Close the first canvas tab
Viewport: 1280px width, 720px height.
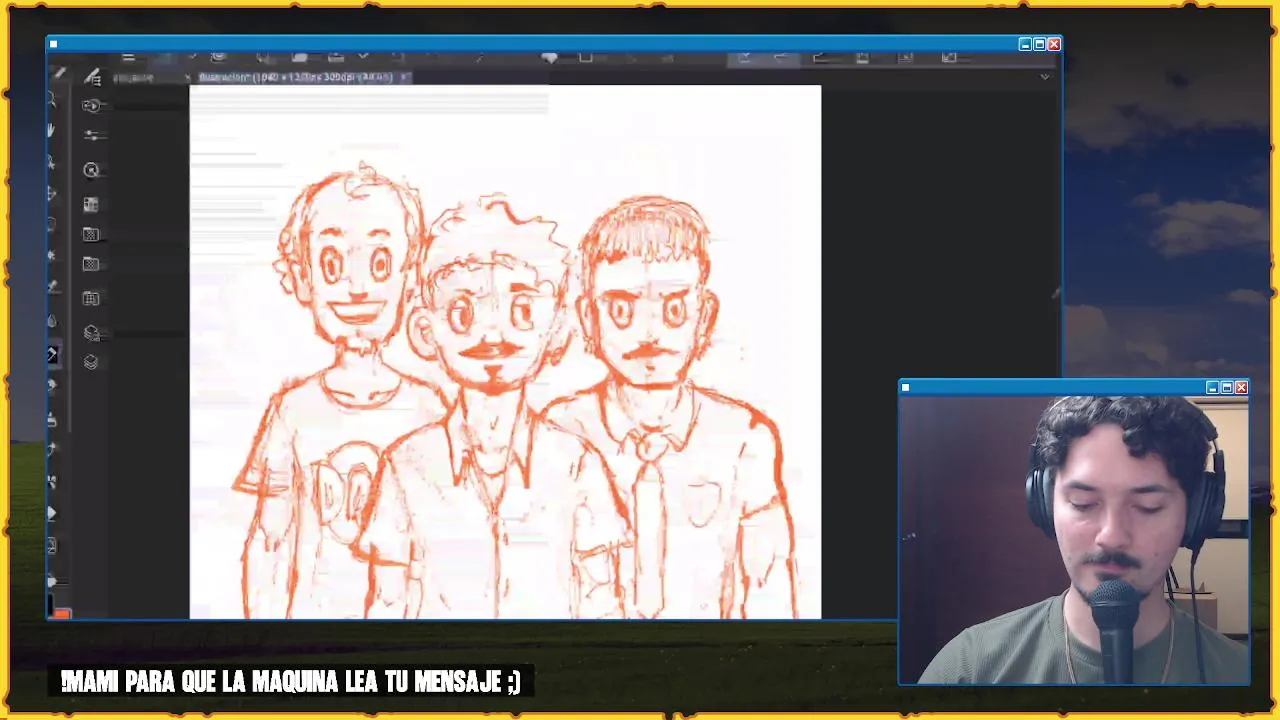(187, 77)
